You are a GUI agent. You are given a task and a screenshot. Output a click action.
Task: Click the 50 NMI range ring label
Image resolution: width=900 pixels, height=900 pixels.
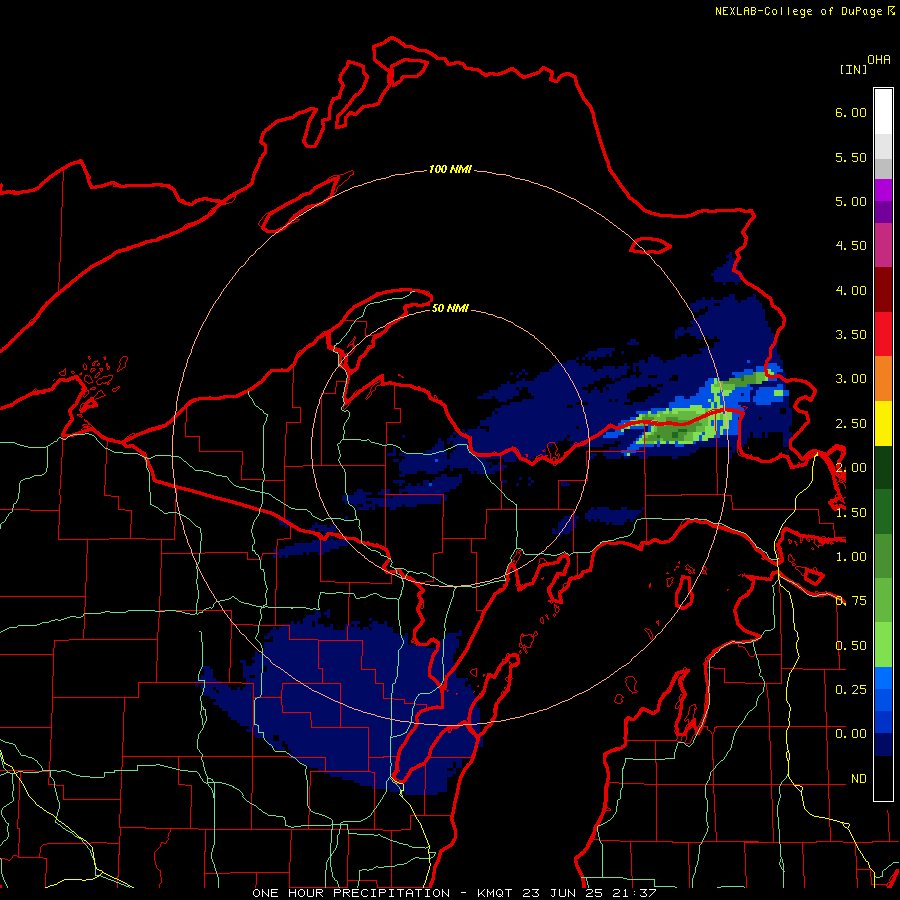(x=451, y=309)
